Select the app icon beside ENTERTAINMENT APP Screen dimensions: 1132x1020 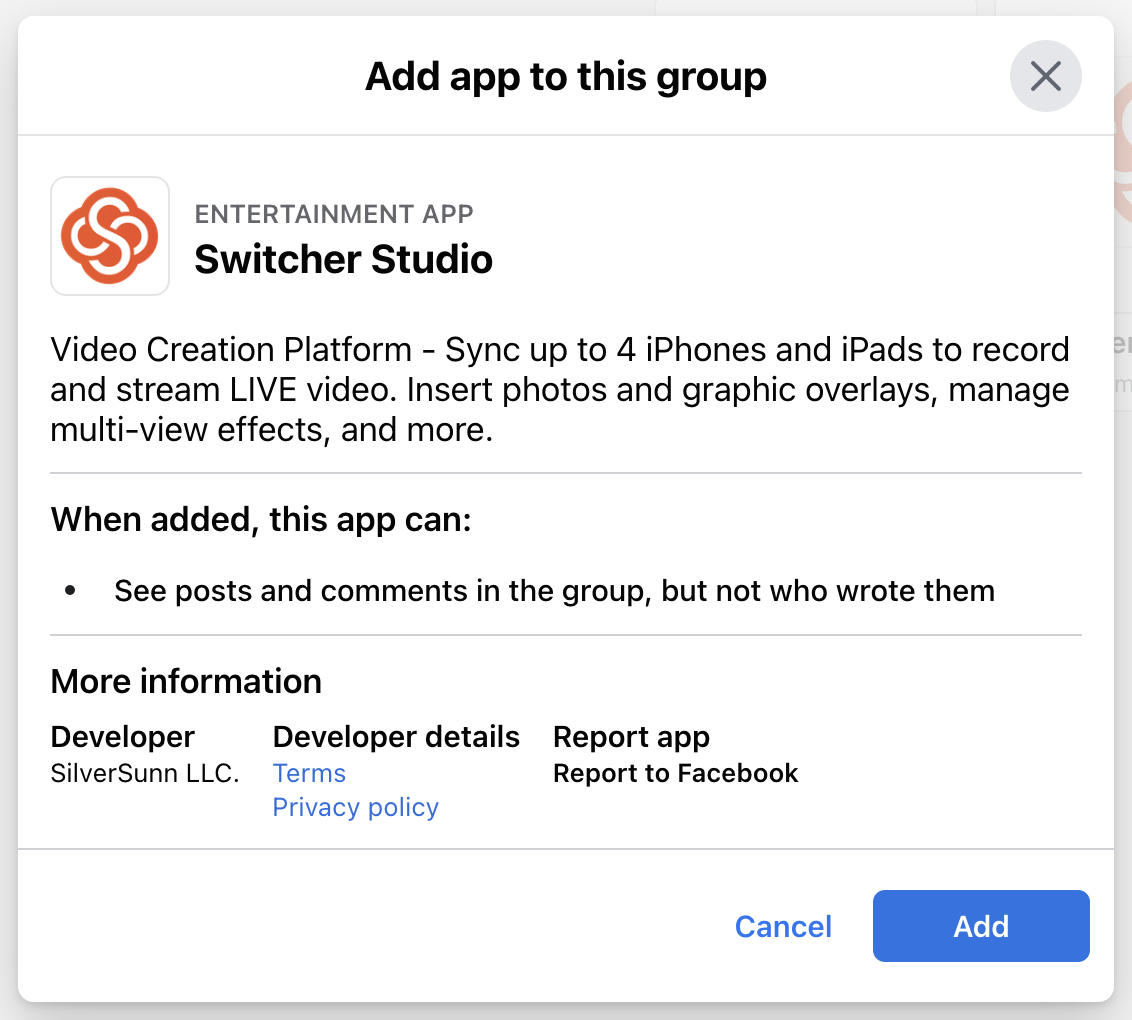tap(109, 235)
